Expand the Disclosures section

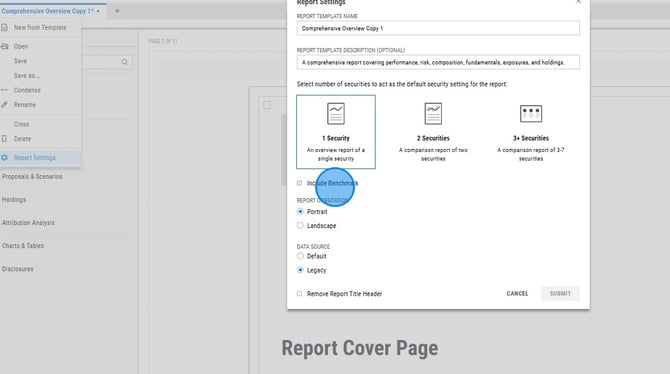[18, 269]
